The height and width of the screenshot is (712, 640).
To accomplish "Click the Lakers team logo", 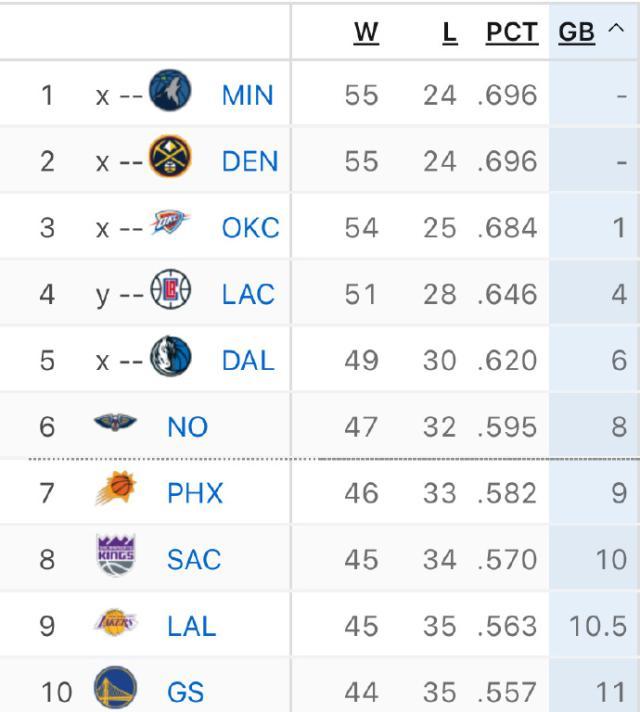I will tap(115, 623).
